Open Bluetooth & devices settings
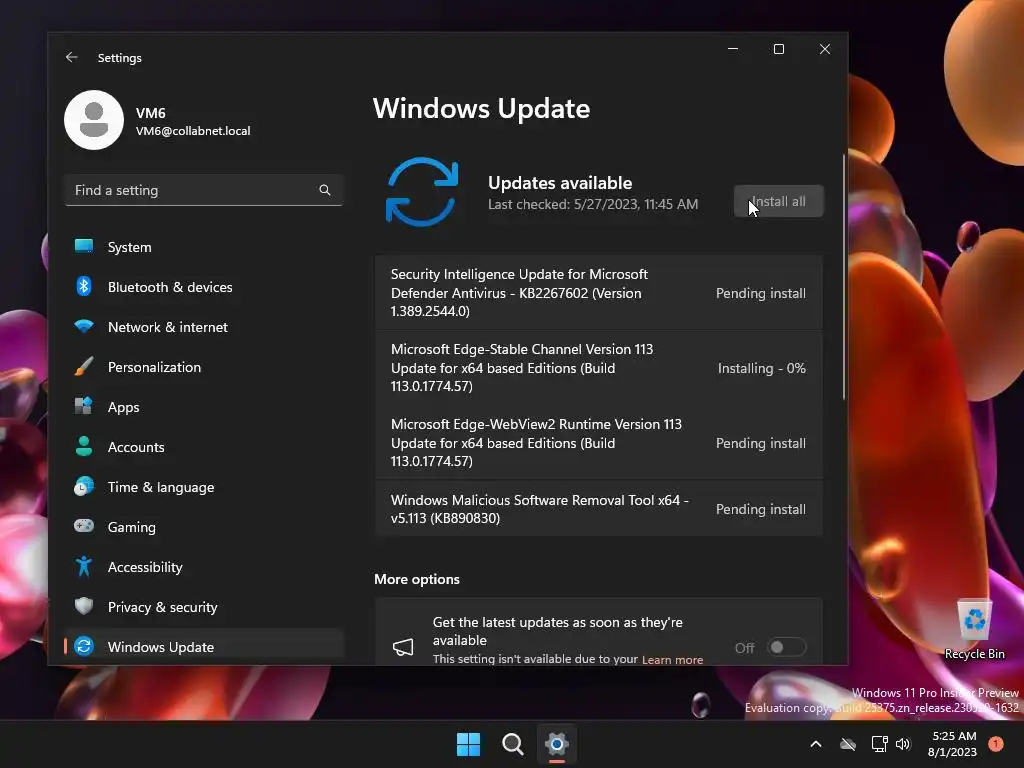1024x768 pixels. (204, 287)
